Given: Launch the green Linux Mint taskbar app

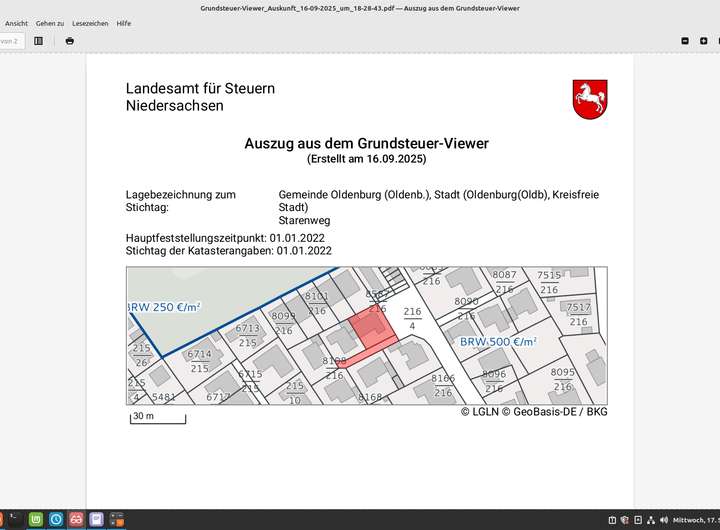Looking at the screenshot, I should 36,520.
